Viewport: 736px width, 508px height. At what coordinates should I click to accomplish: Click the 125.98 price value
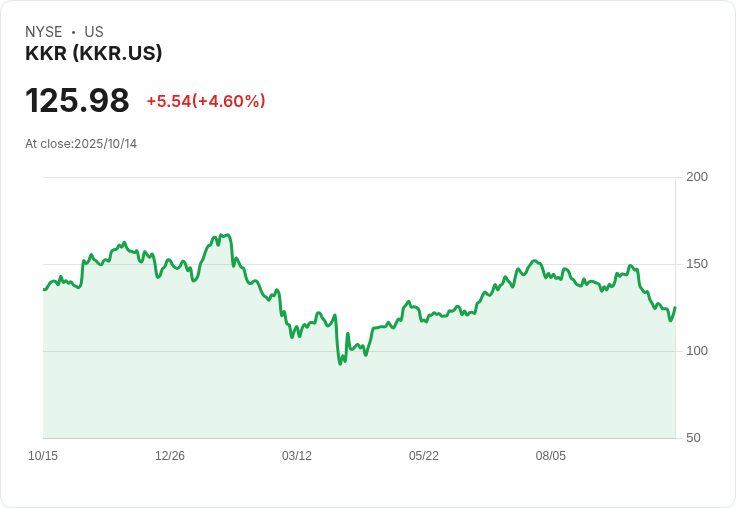click(77, 101)
